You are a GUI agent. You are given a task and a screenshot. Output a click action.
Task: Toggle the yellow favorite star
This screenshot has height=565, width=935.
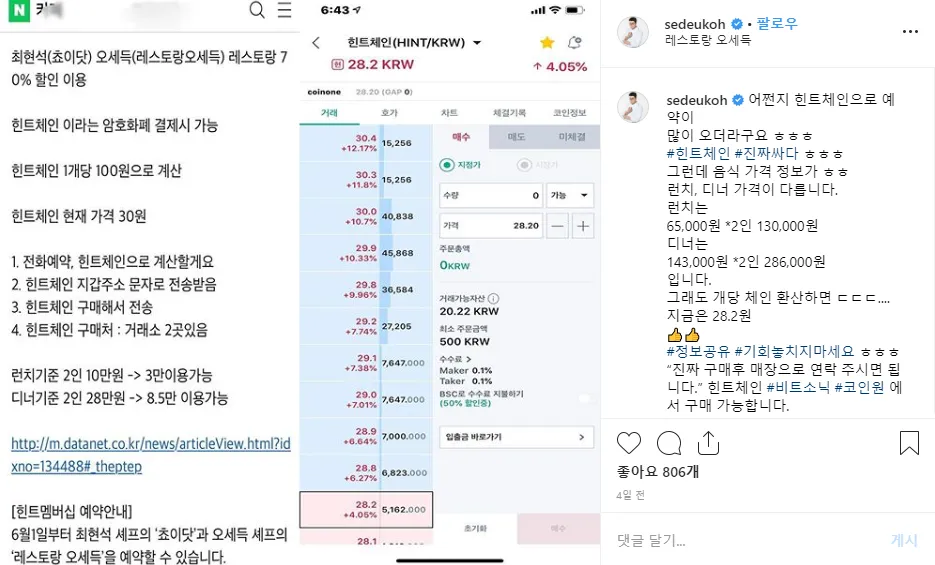pyautogui.click(x=547, y=42)
